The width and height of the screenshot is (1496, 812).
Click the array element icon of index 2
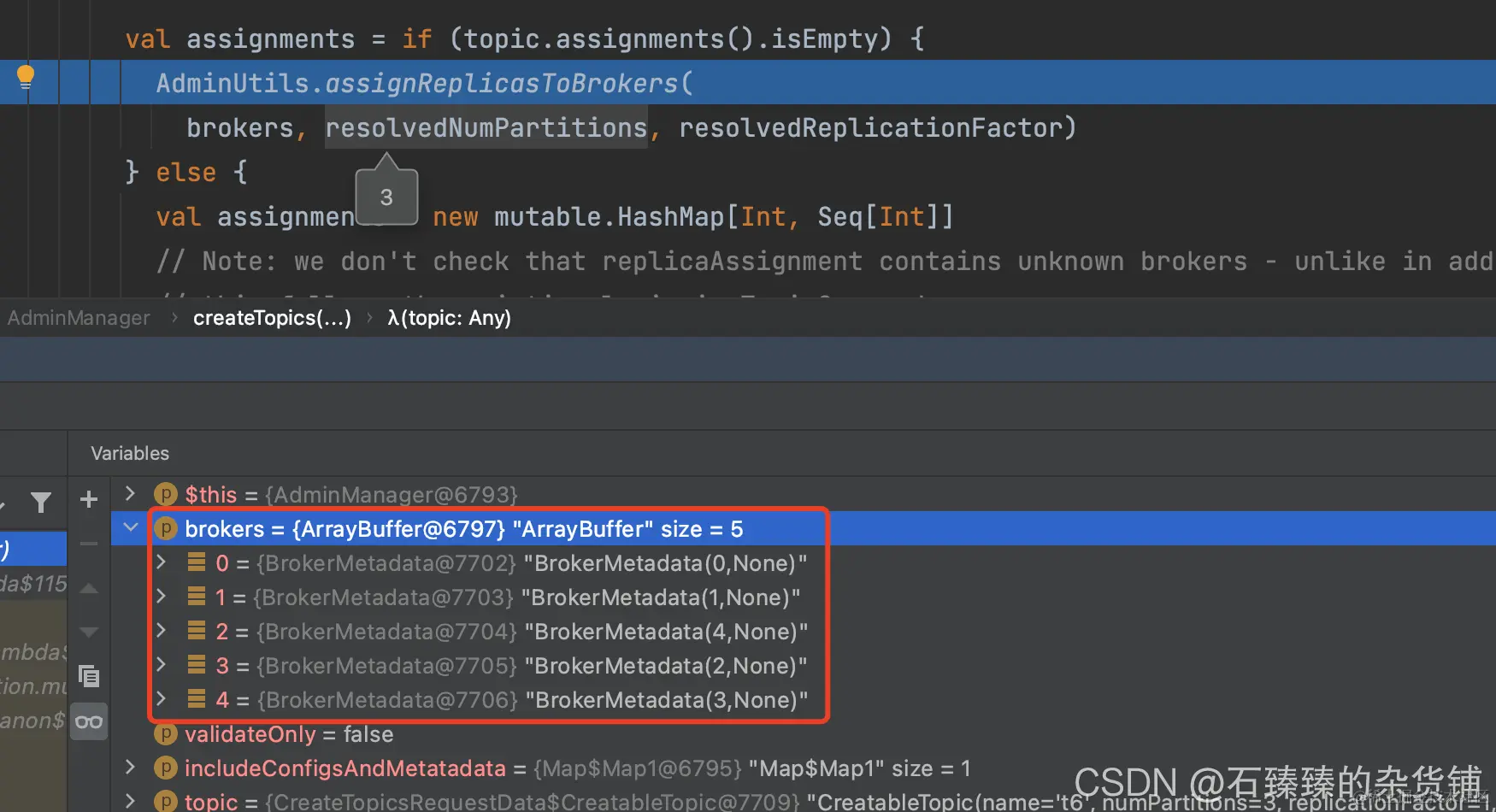(x=197, y=630)
